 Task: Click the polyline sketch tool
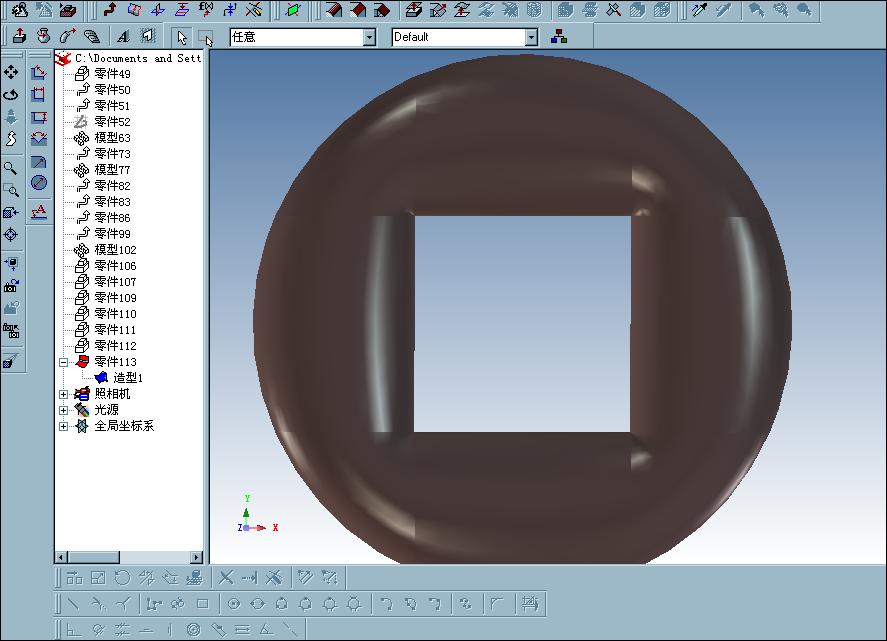(x=154, y=604)
